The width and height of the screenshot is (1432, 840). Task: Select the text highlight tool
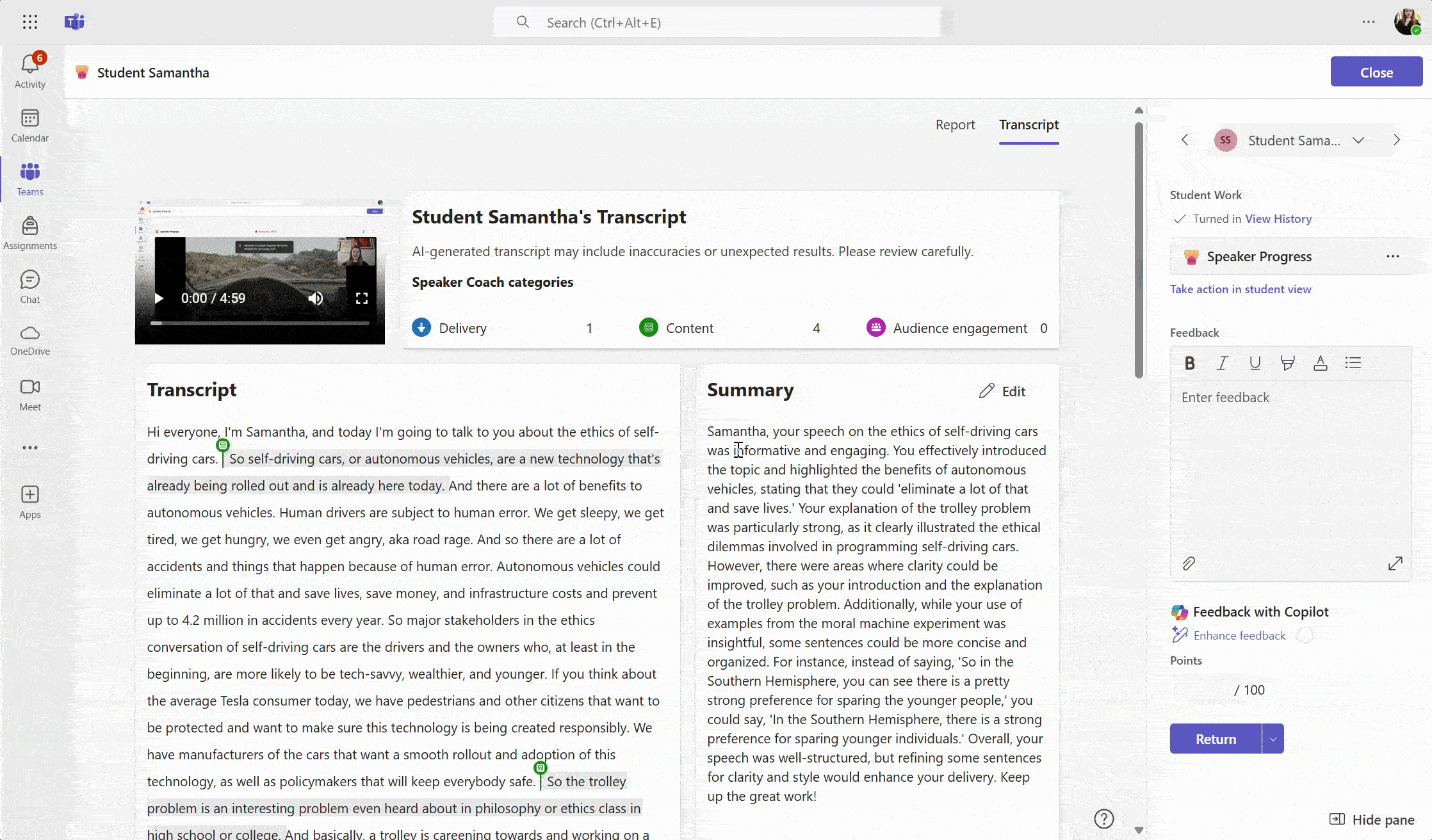1287,363
